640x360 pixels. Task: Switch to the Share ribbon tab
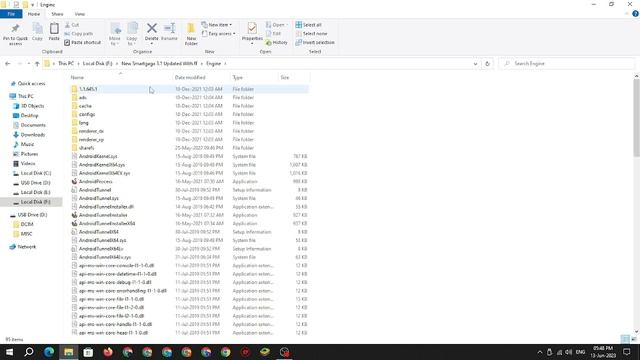click(x=57, y=14)
